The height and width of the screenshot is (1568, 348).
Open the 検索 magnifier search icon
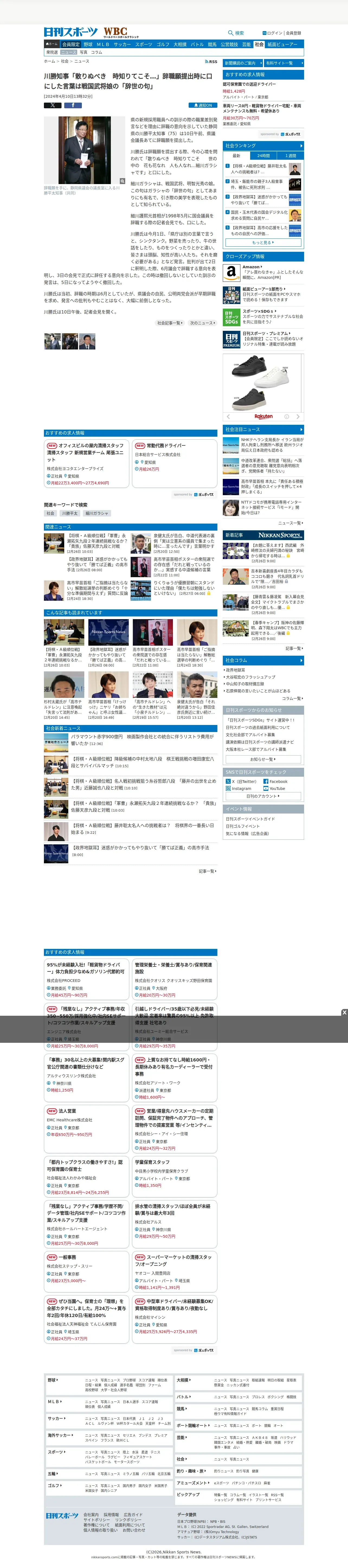click(230, 33)
